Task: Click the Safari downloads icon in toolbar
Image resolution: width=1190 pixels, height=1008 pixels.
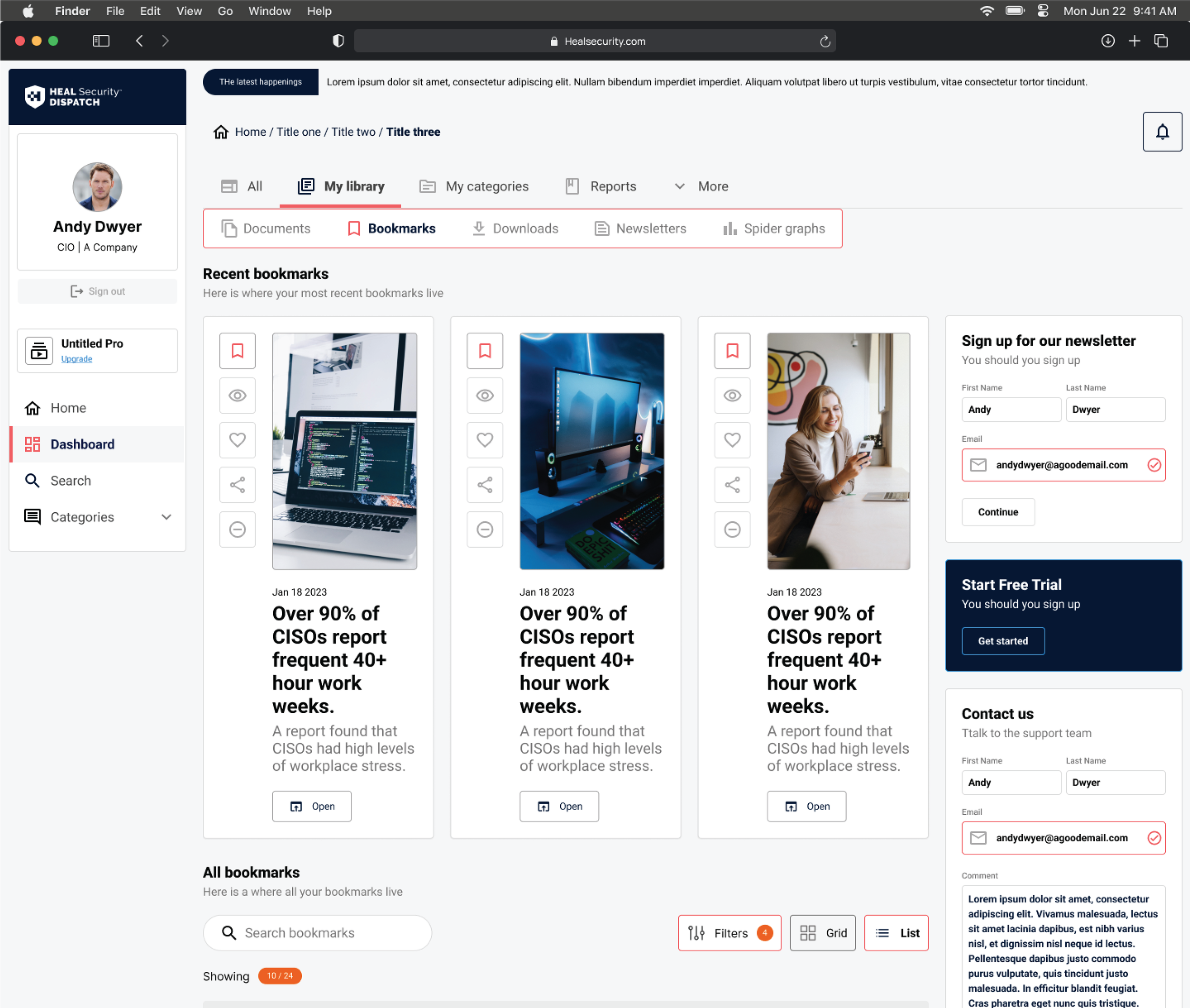Action: [1107, 41]
